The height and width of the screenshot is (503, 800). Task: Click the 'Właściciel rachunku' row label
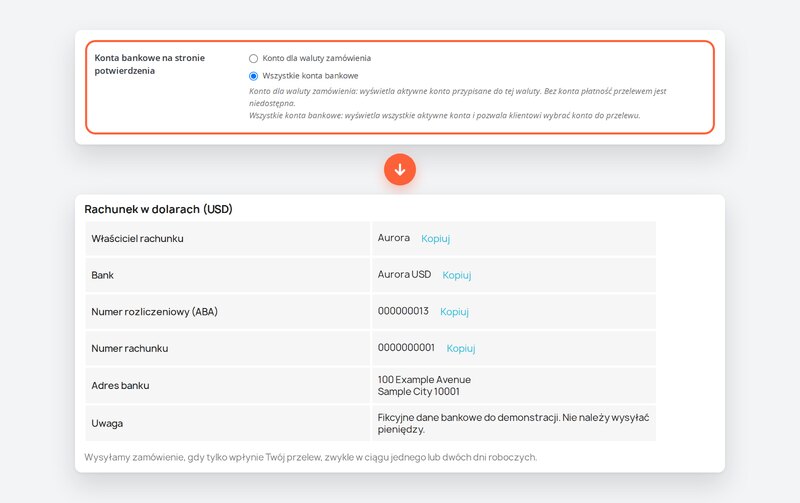point(137,238)
